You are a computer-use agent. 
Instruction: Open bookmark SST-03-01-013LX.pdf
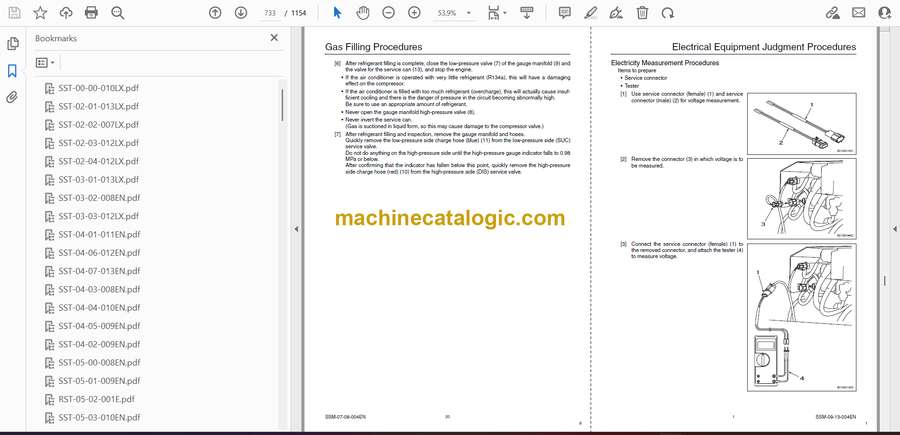pos(98,180)
